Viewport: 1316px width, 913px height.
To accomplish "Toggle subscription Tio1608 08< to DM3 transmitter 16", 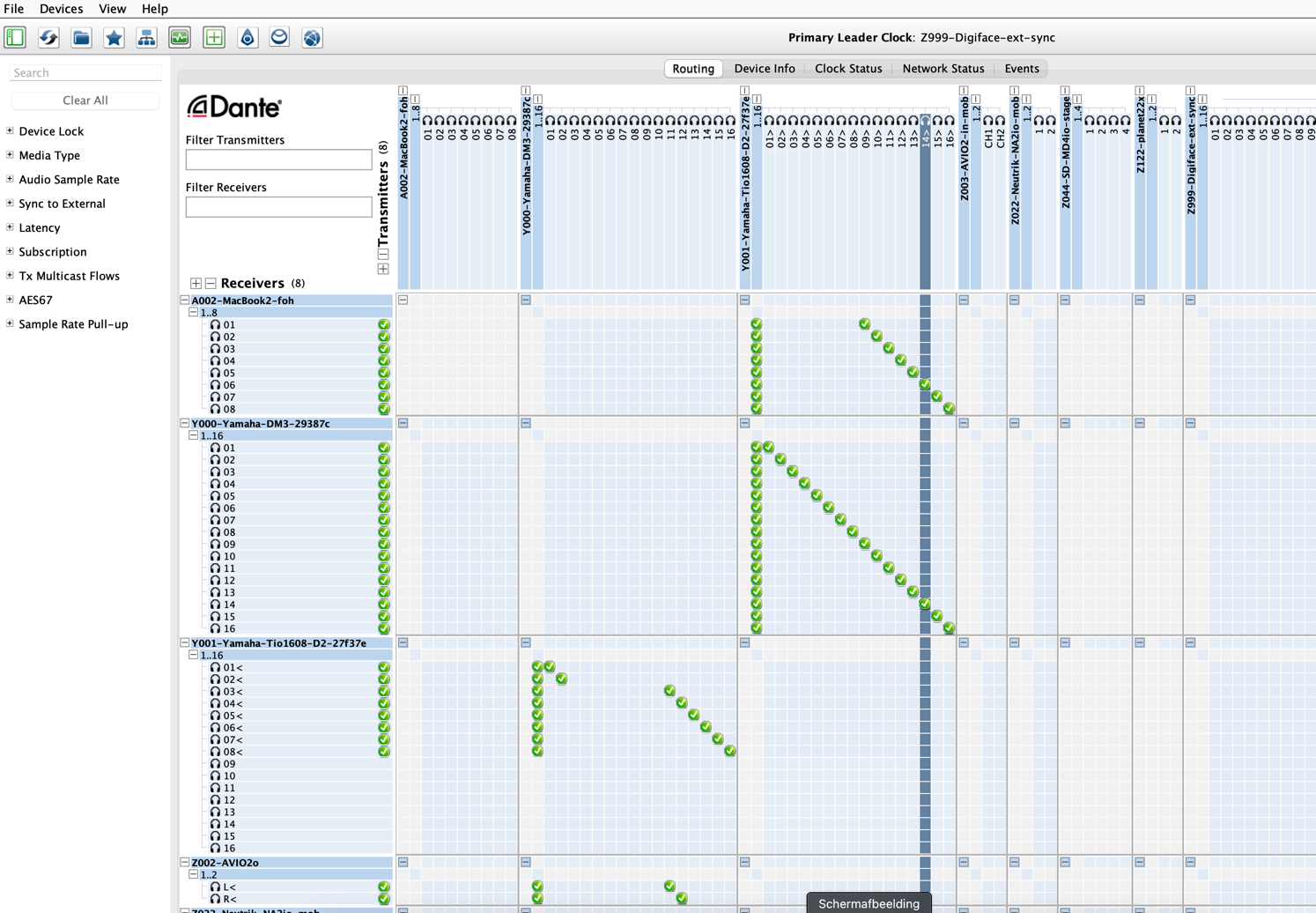I will pos(730,751).
